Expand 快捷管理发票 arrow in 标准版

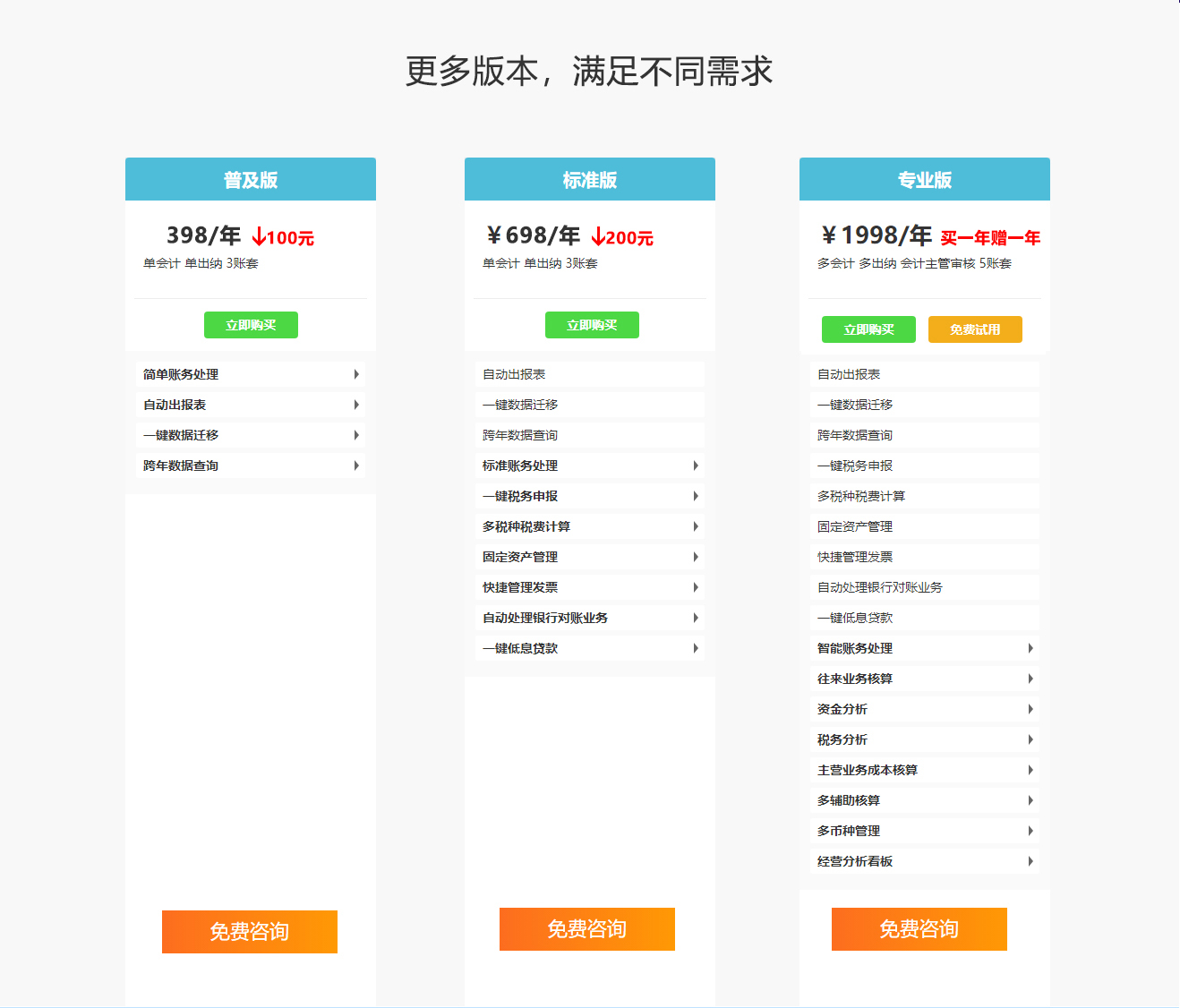pyautogui.click(x=696, y=587)
